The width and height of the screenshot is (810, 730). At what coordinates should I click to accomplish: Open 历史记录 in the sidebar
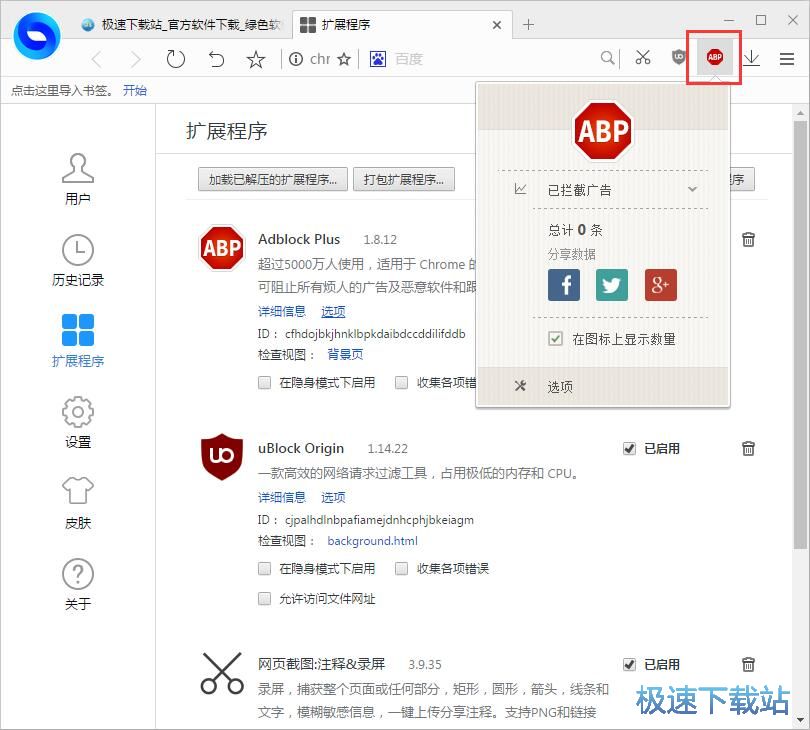[x=78, y=260]
